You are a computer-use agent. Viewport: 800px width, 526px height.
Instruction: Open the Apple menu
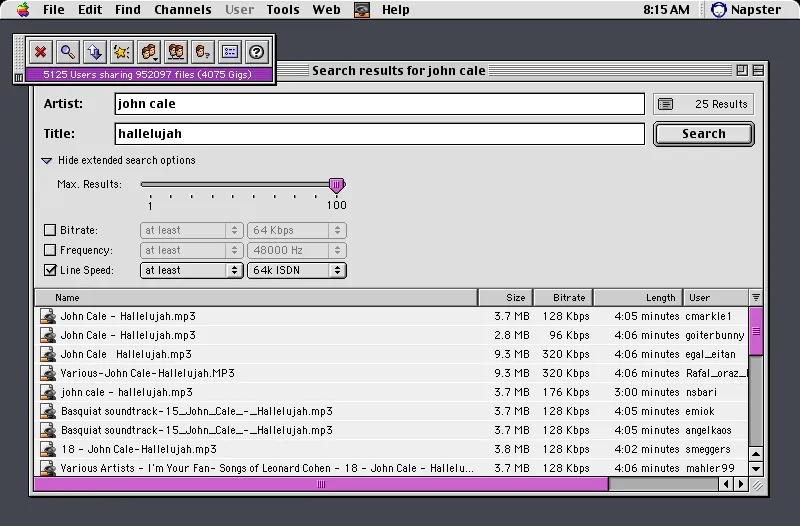(23, 10)
